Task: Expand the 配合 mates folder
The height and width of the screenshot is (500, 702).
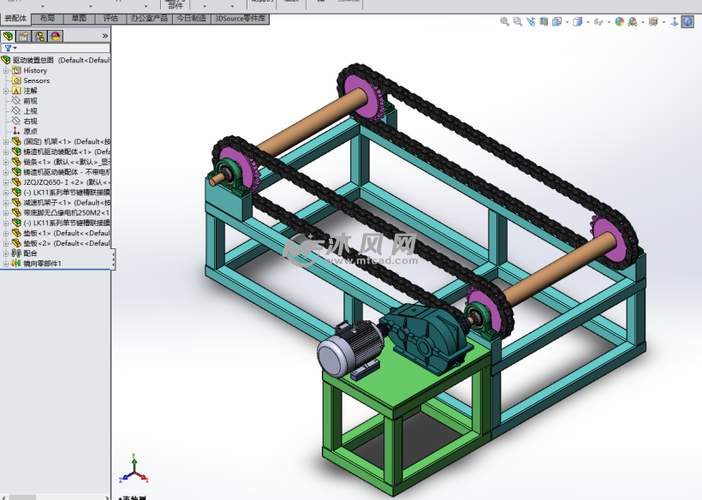Action: tap(5, 254)
